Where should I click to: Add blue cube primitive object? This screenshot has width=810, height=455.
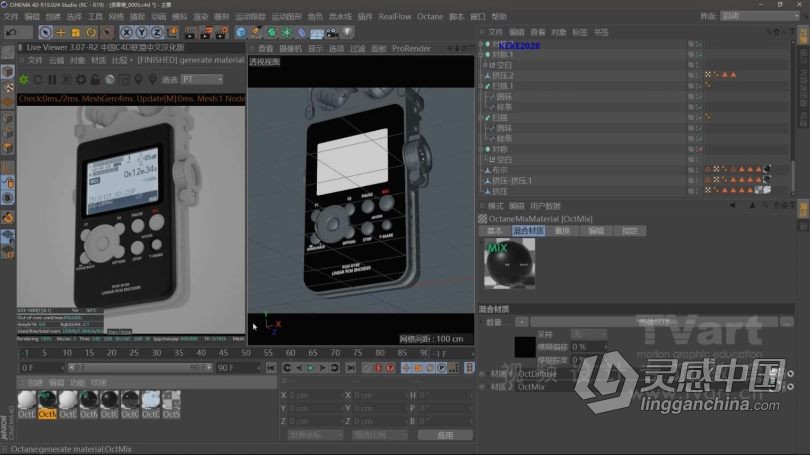coord(241,33)
